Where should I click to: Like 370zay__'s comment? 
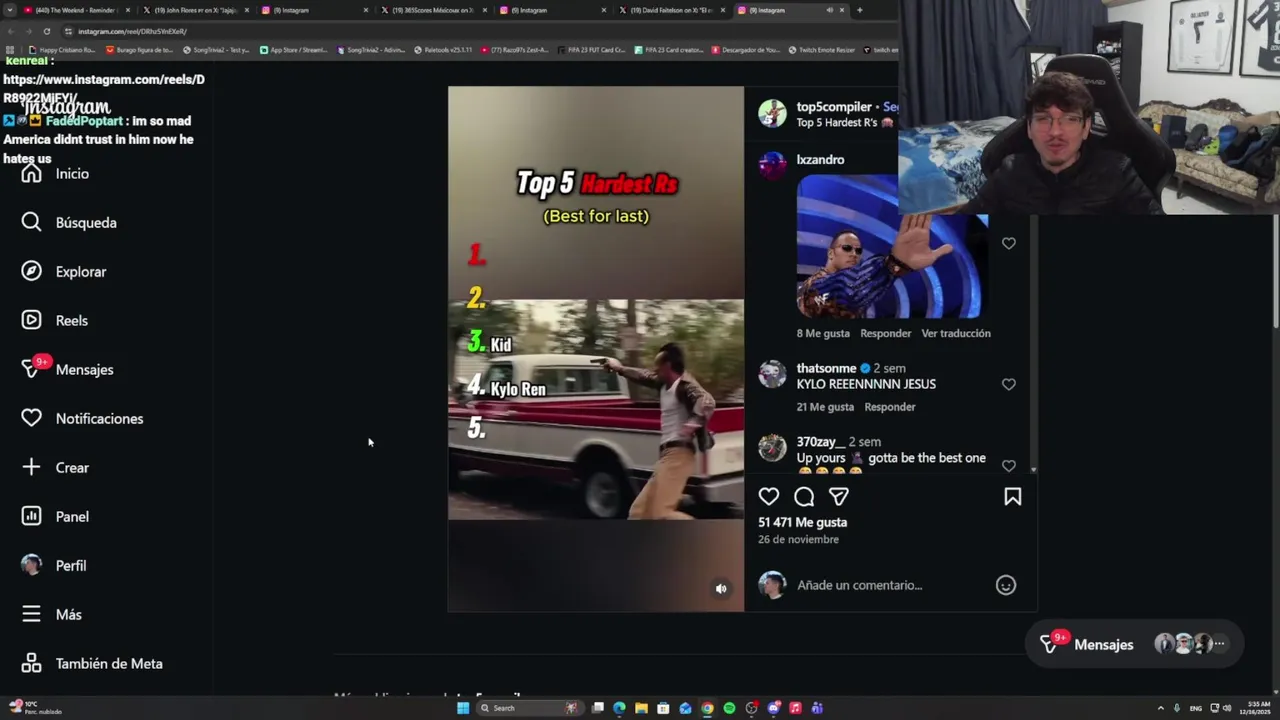1009,466
